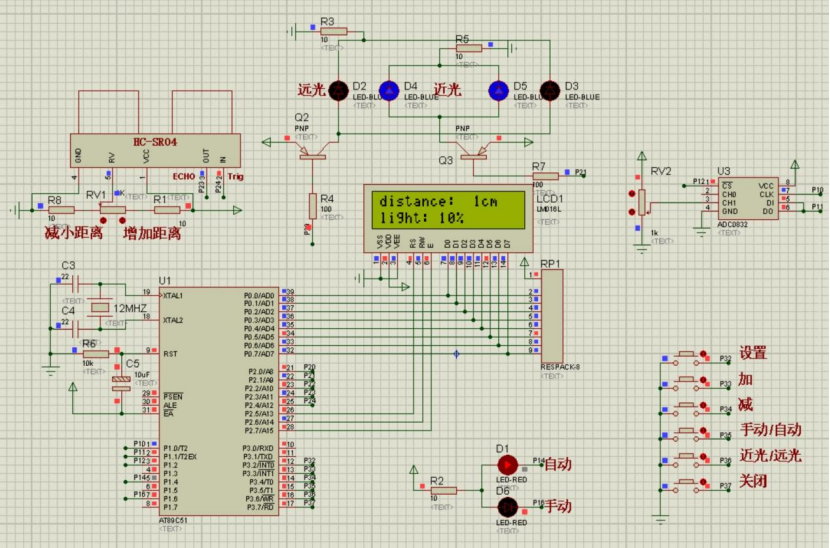Select the ground symbol right of R5
This screenshot has height=548, width=830.
[512, 48]
